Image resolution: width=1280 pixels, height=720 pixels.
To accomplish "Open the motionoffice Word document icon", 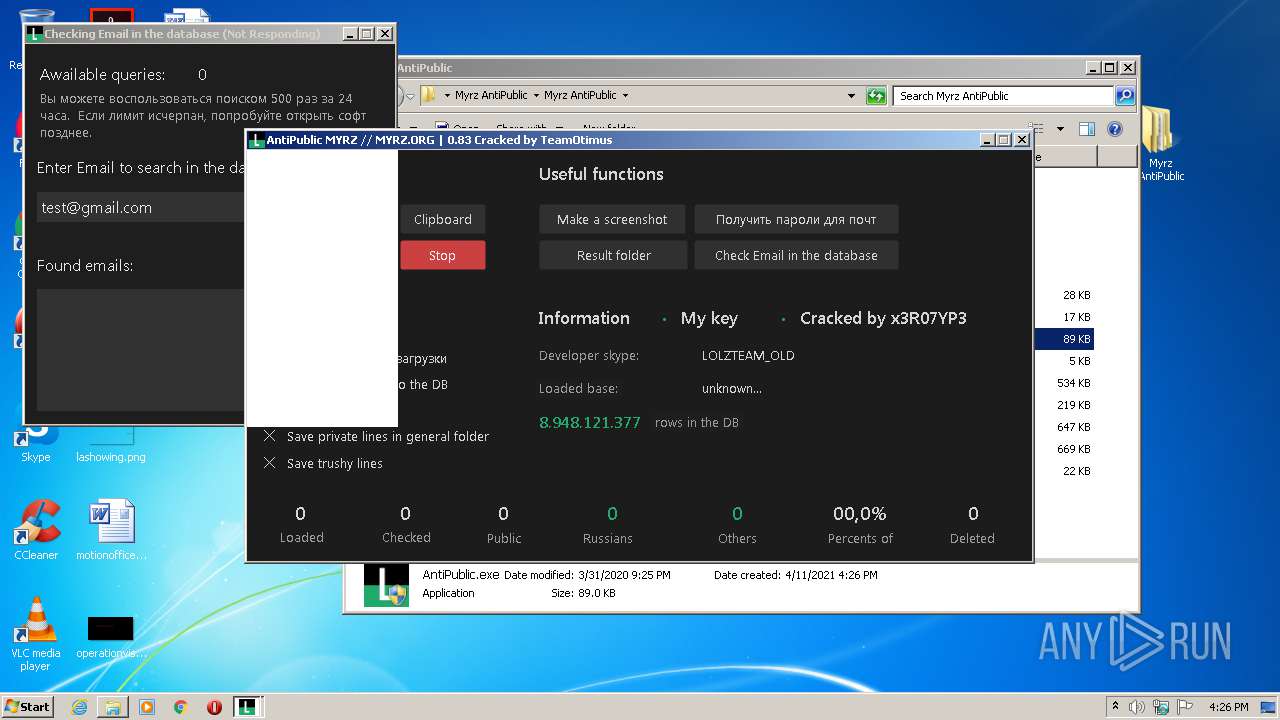I will (111, 530).
